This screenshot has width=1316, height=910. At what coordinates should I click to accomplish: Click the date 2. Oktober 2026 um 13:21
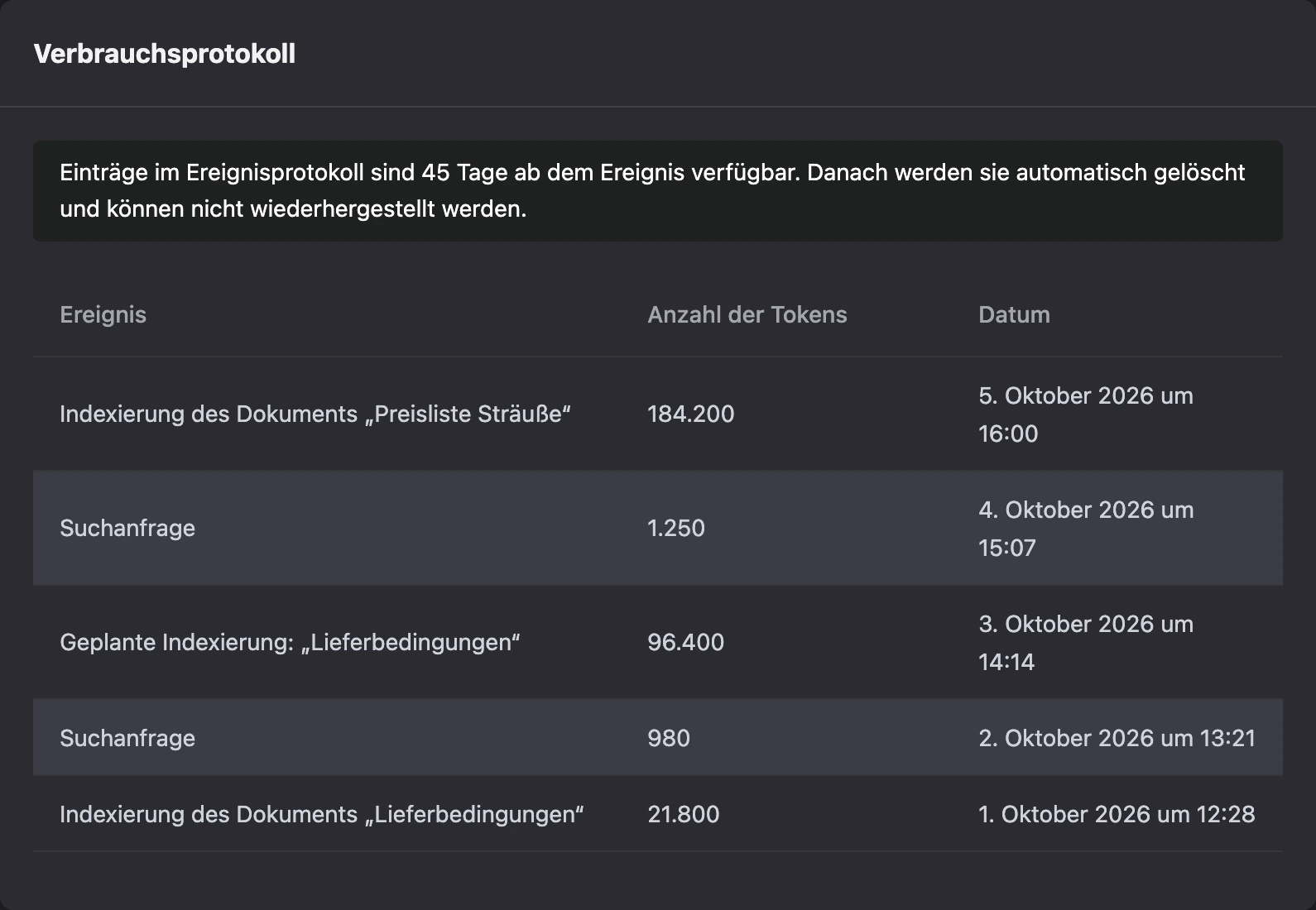1117,738
